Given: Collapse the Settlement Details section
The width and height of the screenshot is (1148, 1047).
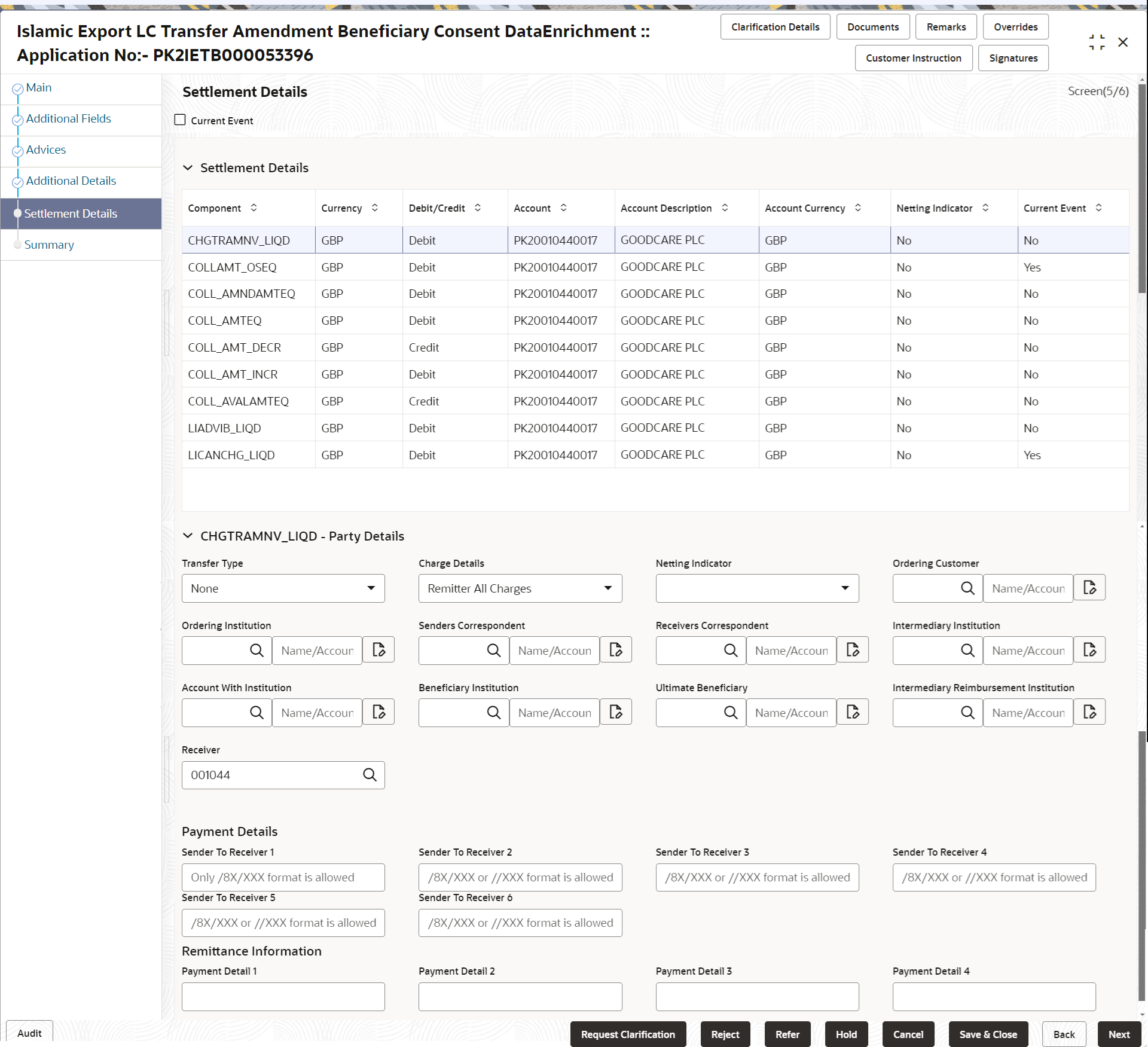Looking at the screenshot, I should coord(188,168).
